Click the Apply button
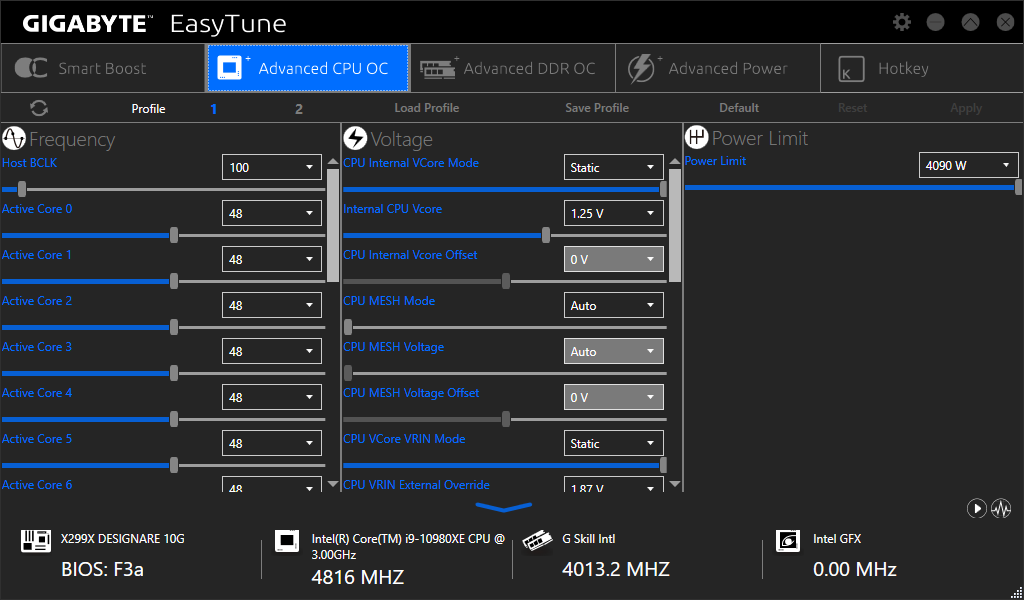The image size is (1024, 600). pos(966,108)
